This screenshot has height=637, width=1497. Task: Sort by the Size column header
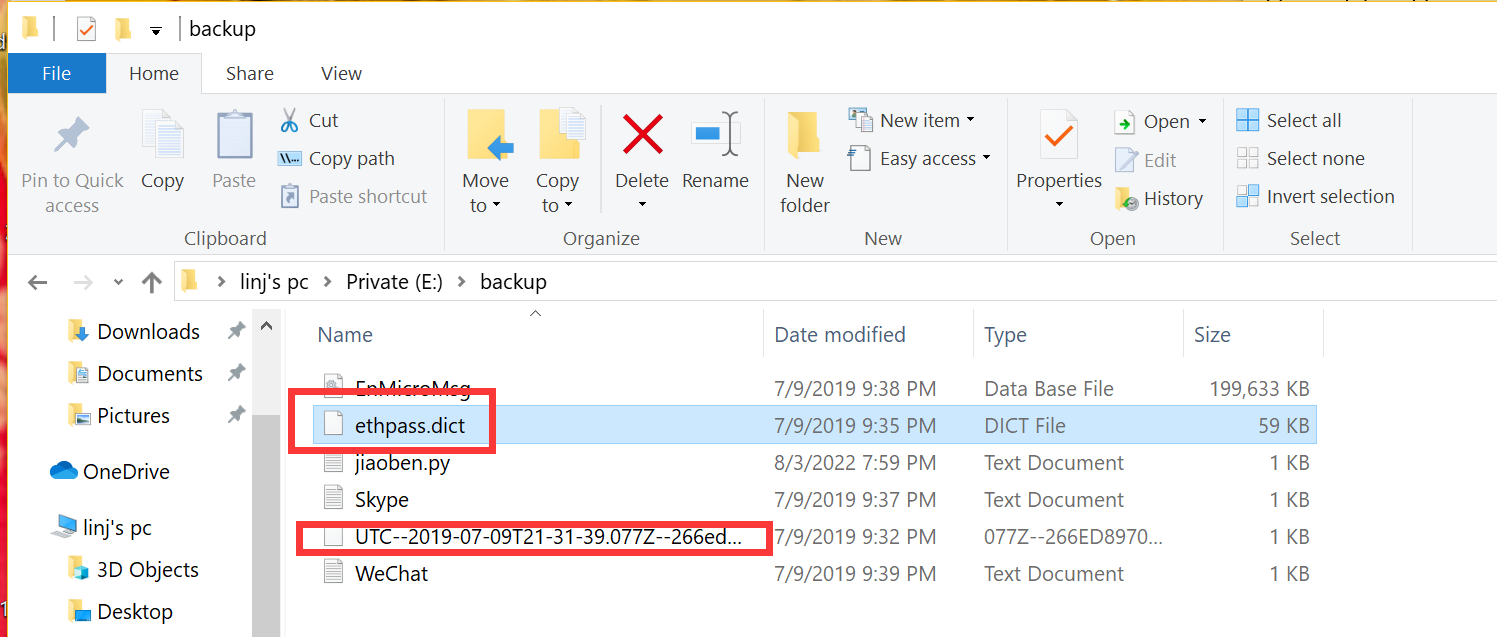1212,335
